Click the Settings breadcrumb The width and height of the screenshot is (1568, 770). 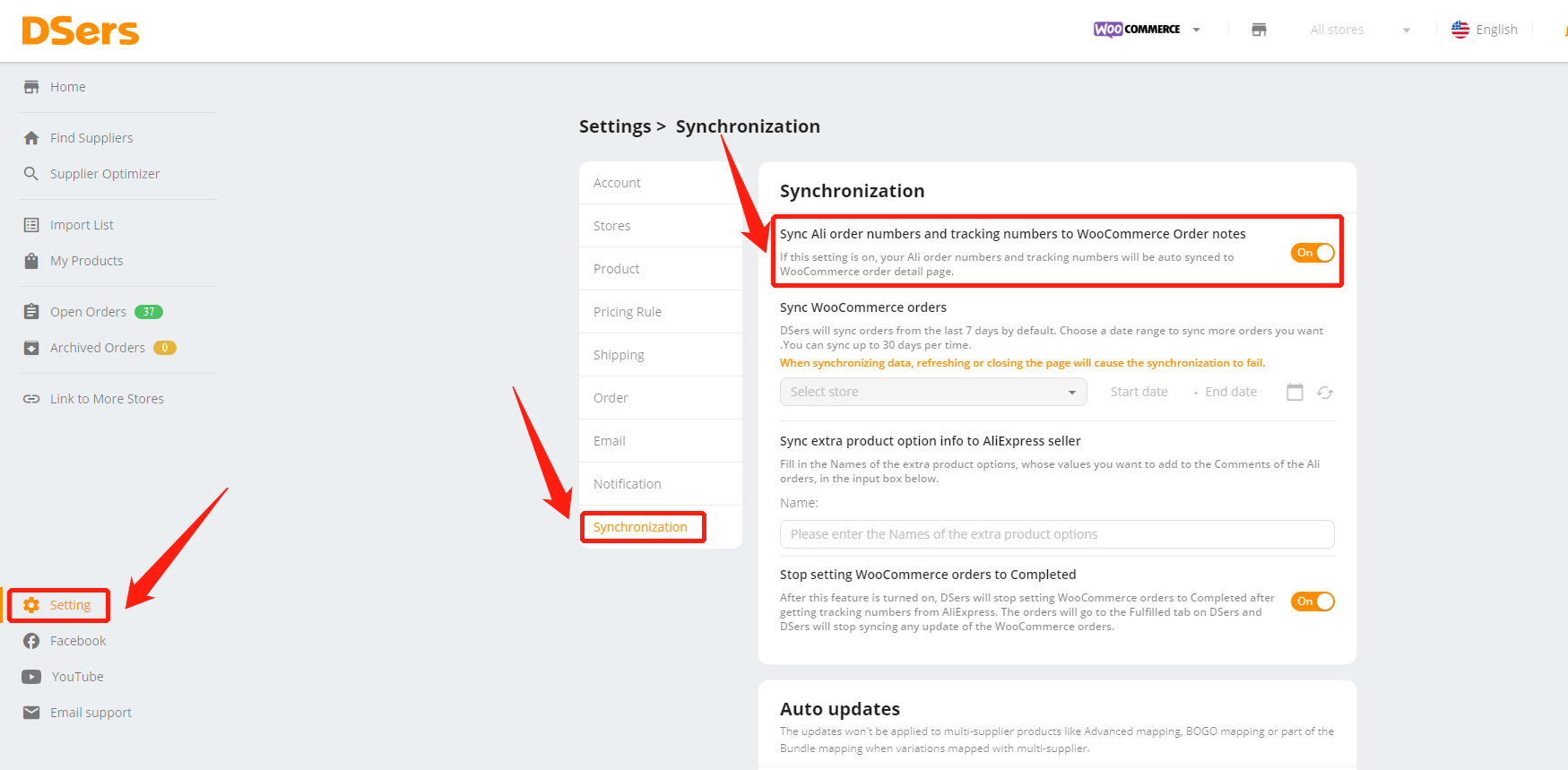tap(615, 126)
